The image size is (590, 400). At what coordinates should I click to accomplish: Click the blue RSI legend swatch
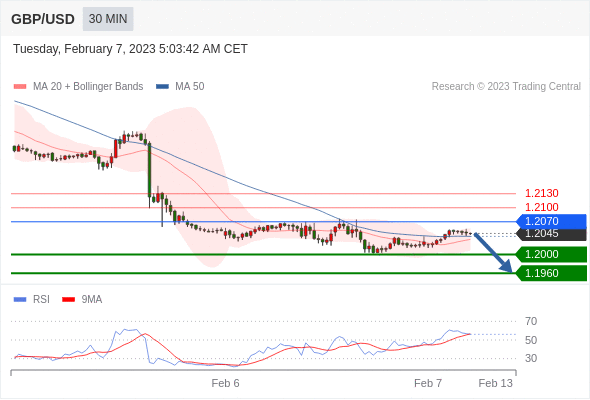pyautogui.click(x=20, y=300)
